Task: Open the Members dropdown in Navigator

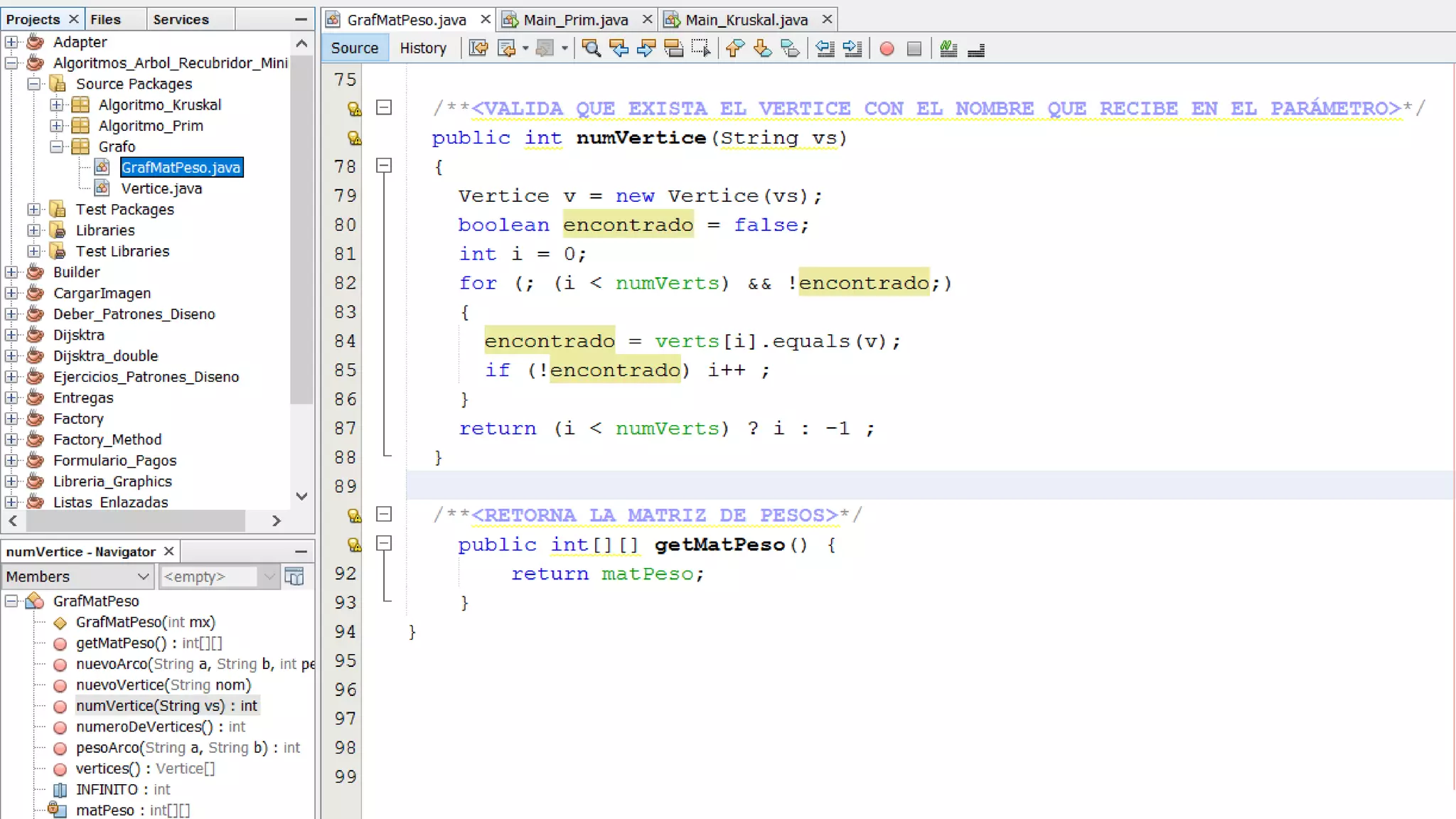Action: 77,577
